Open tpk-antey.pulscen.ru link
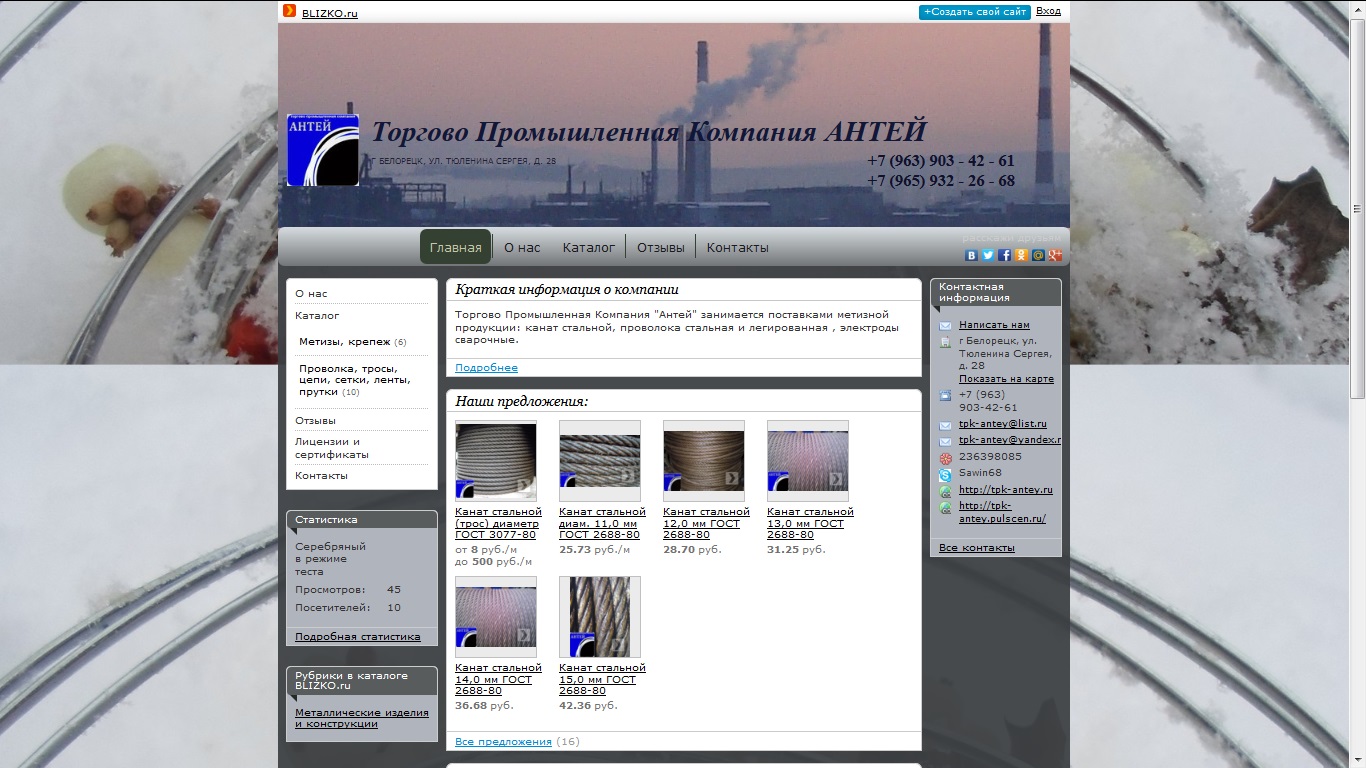Image resolution: width=1366 pixels, height=768 pixels. tap(1002, 512)
